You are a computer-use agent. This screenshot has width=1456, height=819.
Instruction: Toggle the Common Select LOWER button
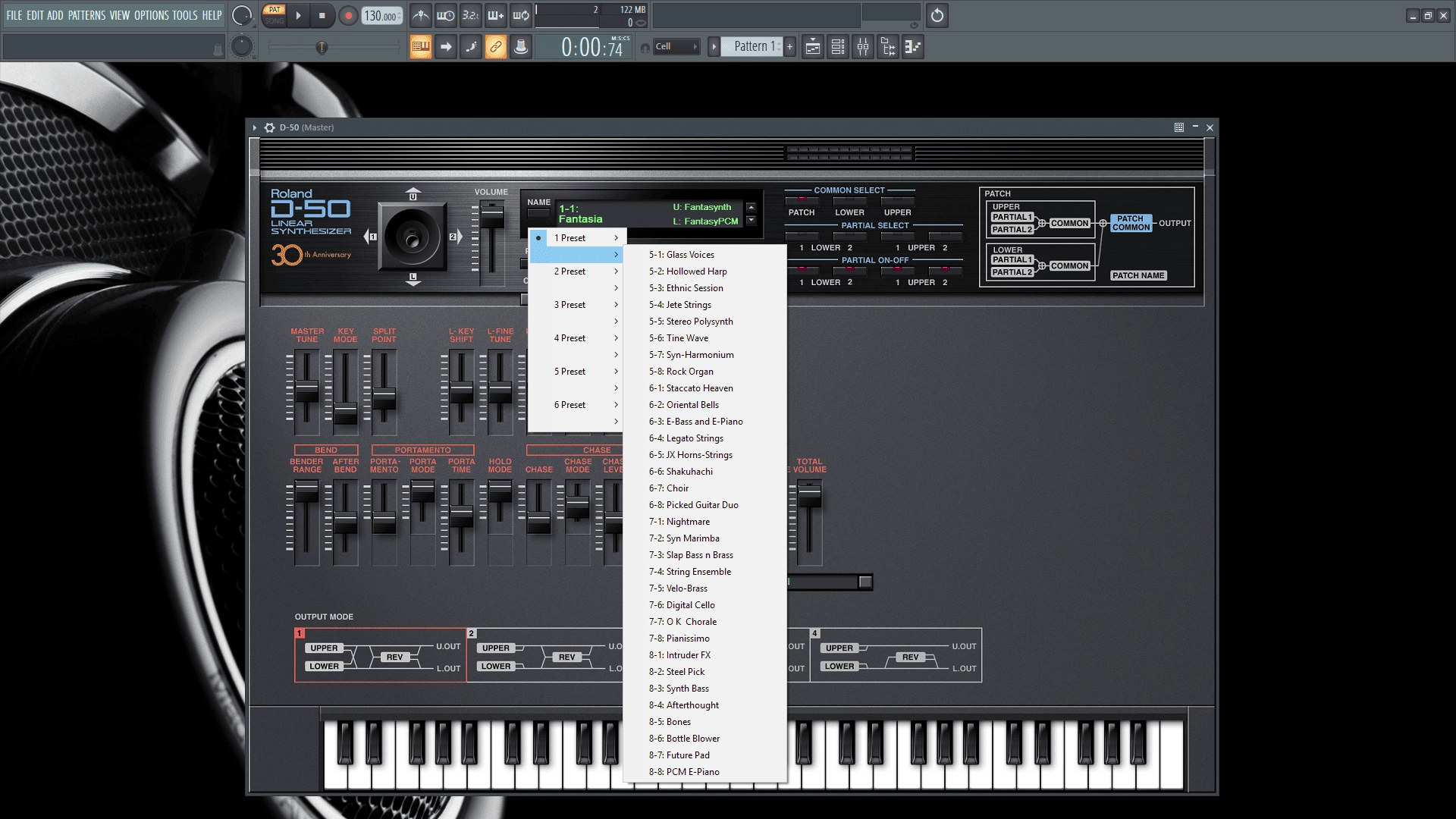(x=849, y=201)
